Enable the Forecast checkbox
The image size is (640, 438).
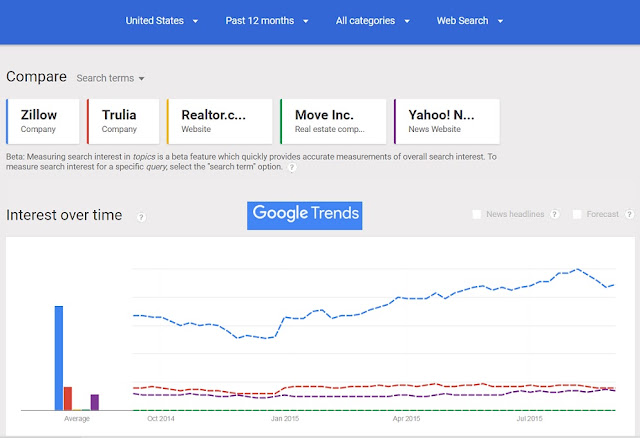(577, 214)
